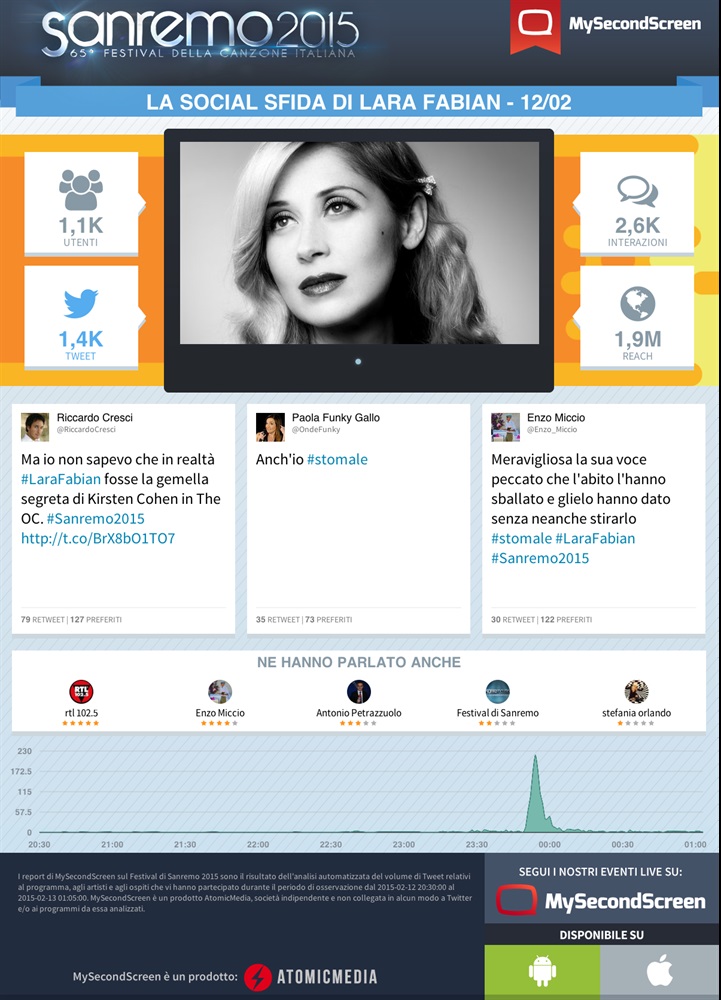Click the @Enzo_Miccio handle

coord(552,430)
